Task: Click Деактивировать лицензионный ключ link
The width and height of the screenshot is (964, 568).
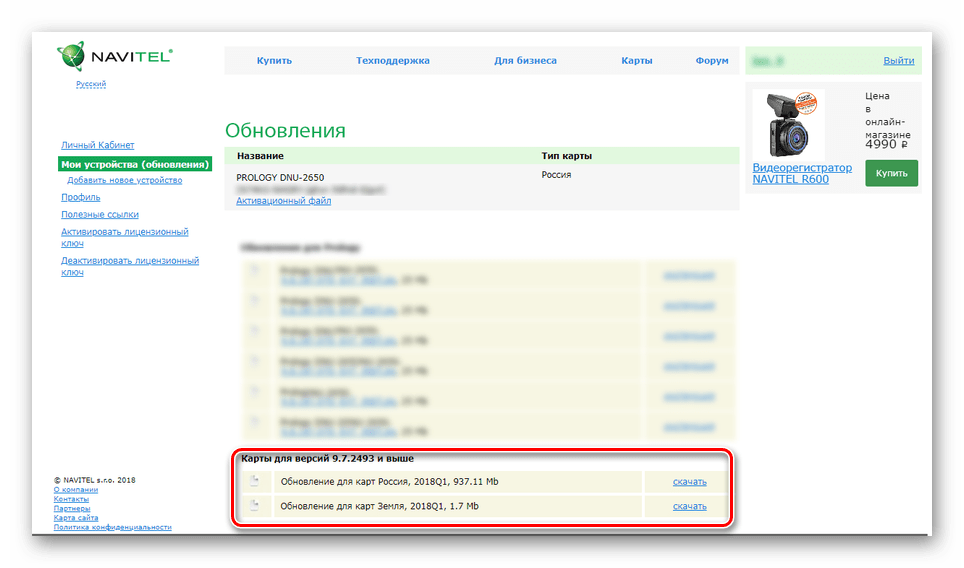Action: (130, 266)
